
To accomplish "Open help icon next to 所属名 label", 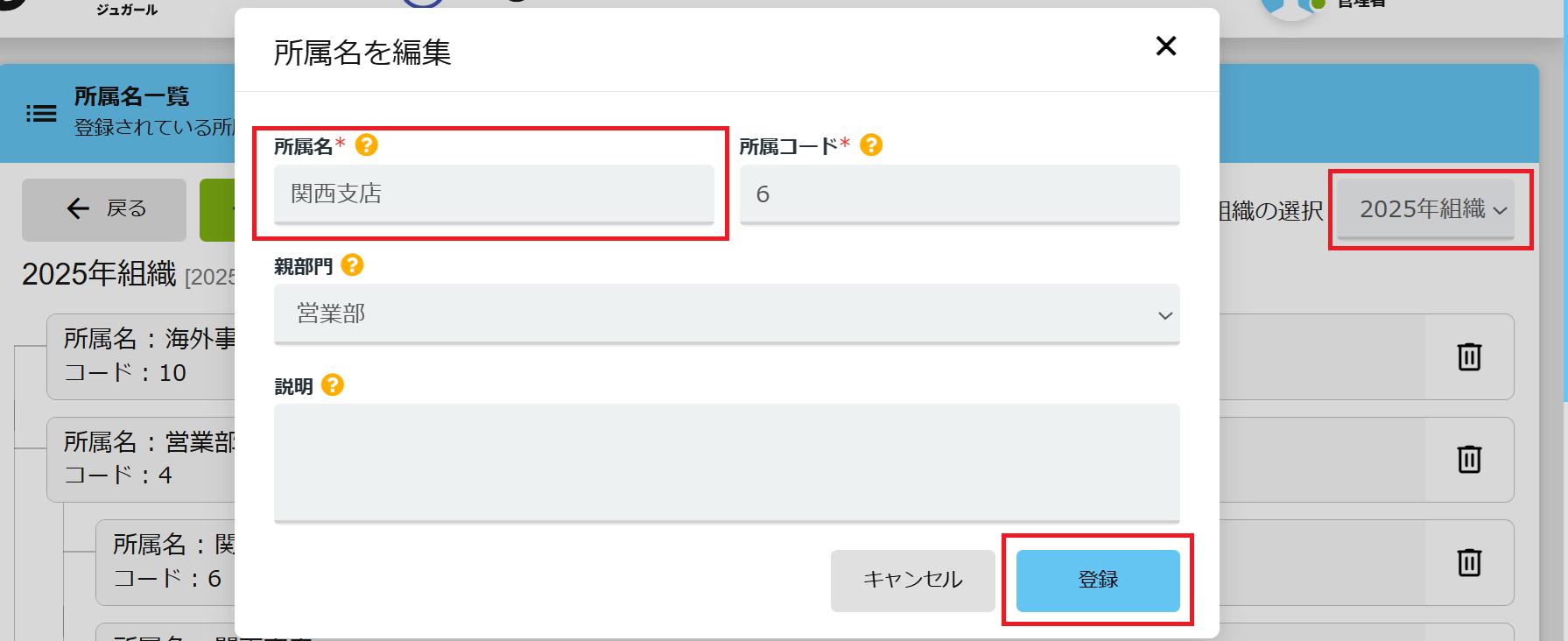I will (x=367, y=144).
